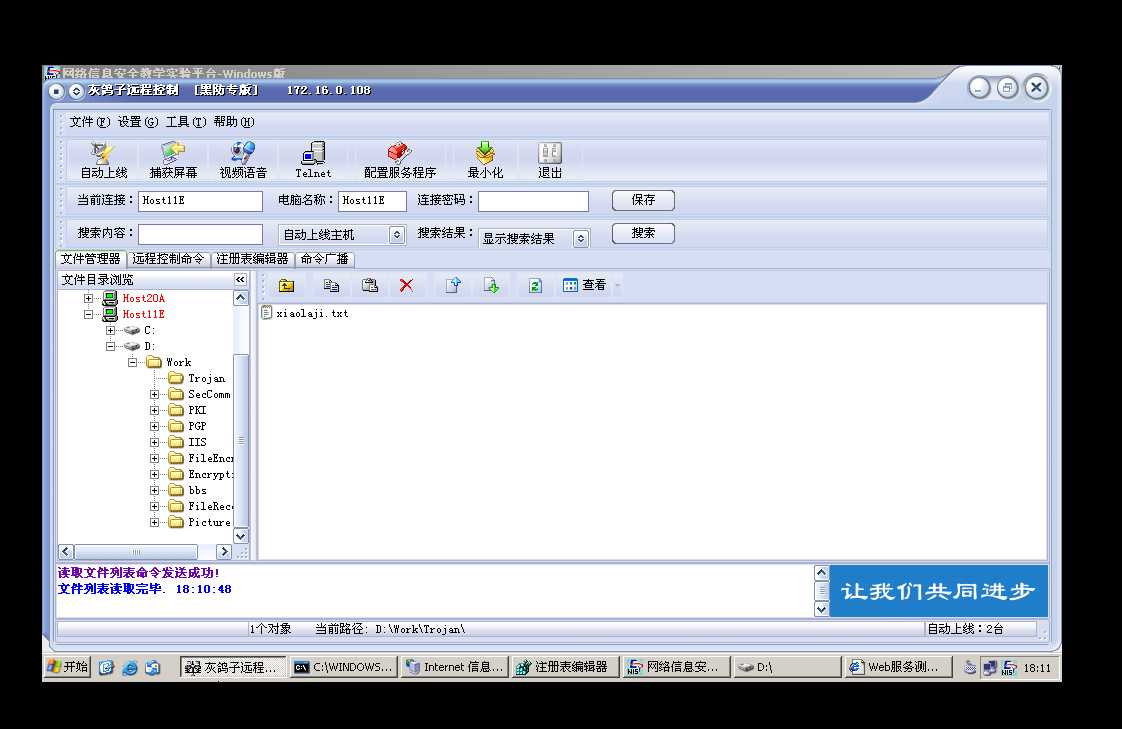The width and height of the screenshot is (1122, 729).
Task: Switch to C:\WINDOWS taskbar item
Action: 343,667
